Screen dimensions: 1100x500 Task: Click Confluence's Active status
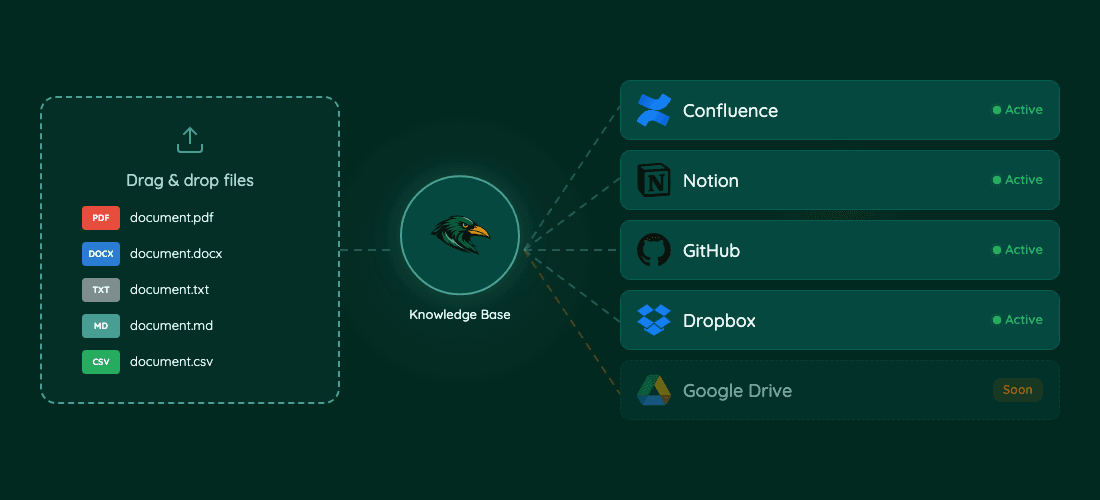(1017, 110)
